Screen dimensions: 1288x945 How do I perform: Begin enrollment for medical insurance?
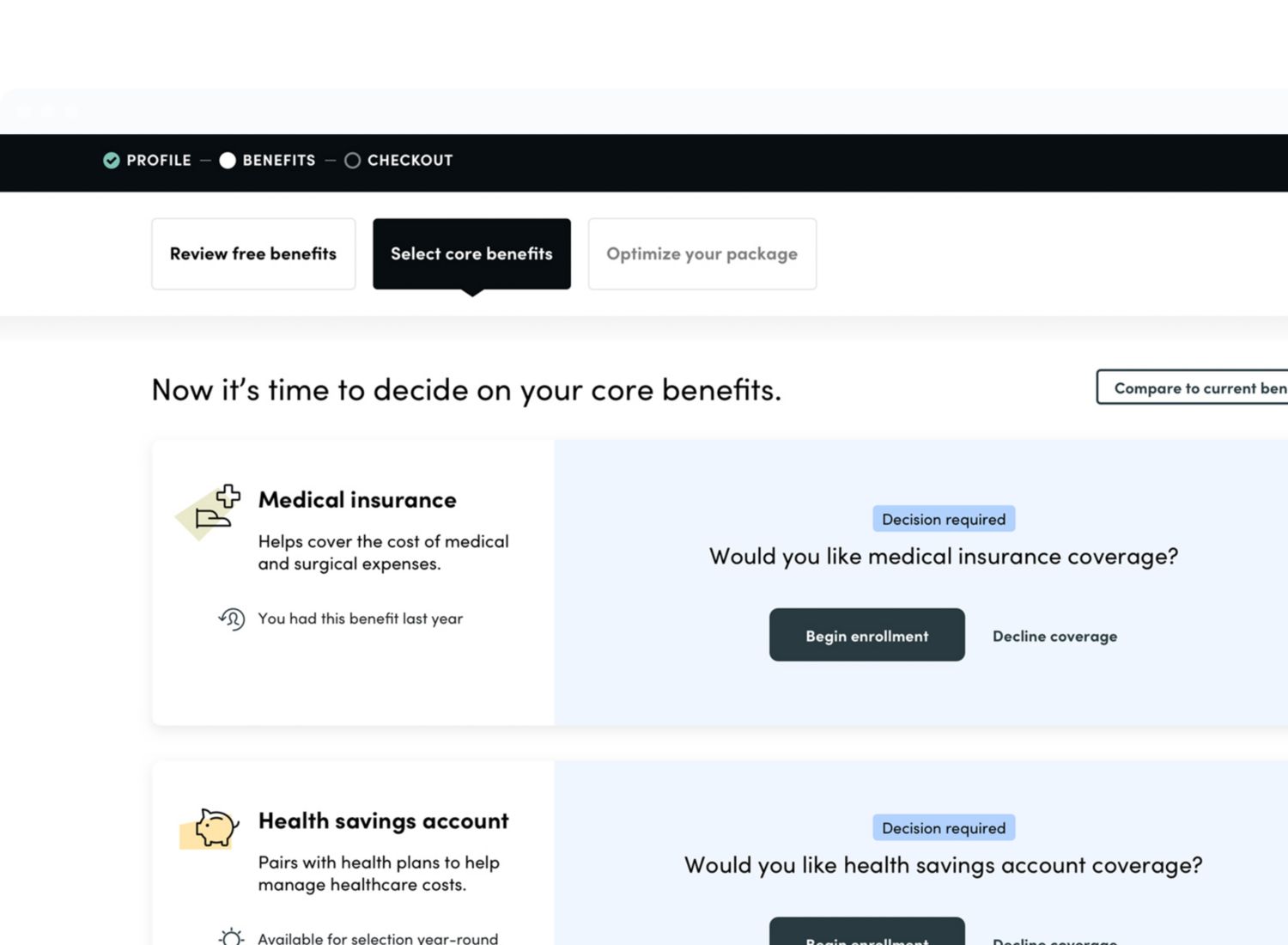pyautogui.click(x=866, y=636)
